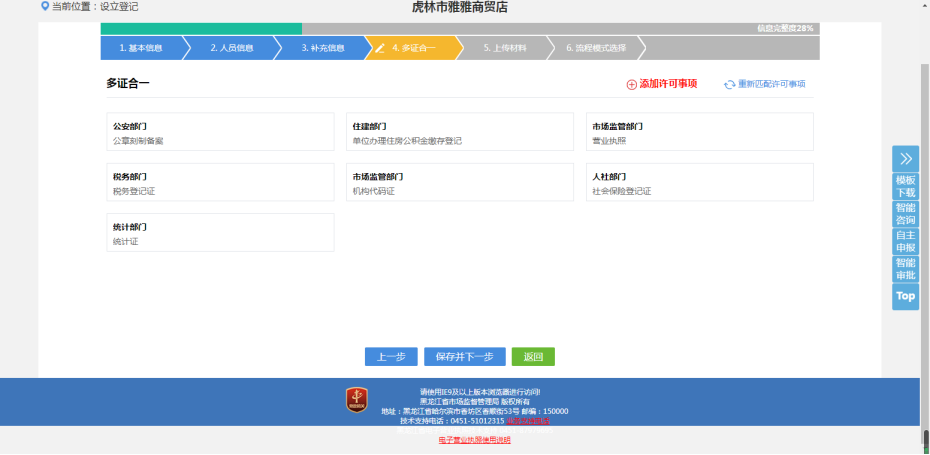Click 添加许可事项 link
This screenshot has height=455, width=930.
click(668, 84)
